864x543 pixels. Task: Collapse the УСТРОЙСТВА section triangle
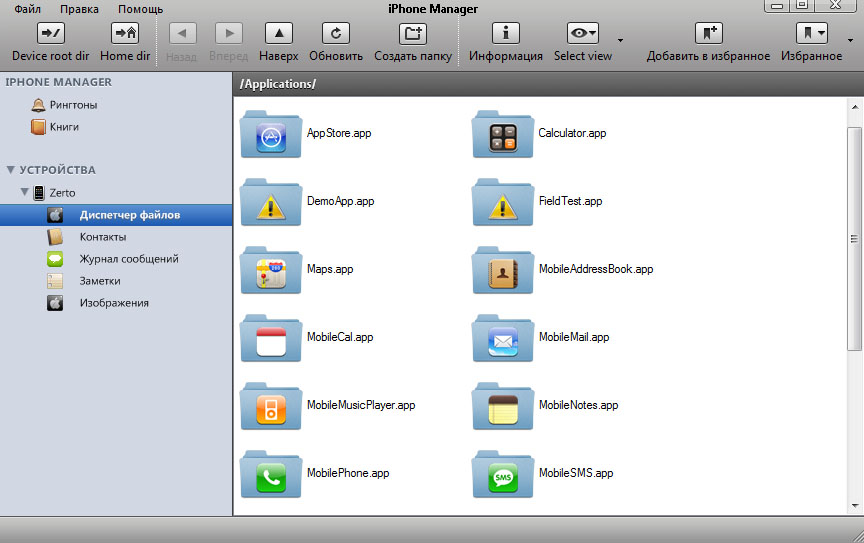tap(10, 170)
